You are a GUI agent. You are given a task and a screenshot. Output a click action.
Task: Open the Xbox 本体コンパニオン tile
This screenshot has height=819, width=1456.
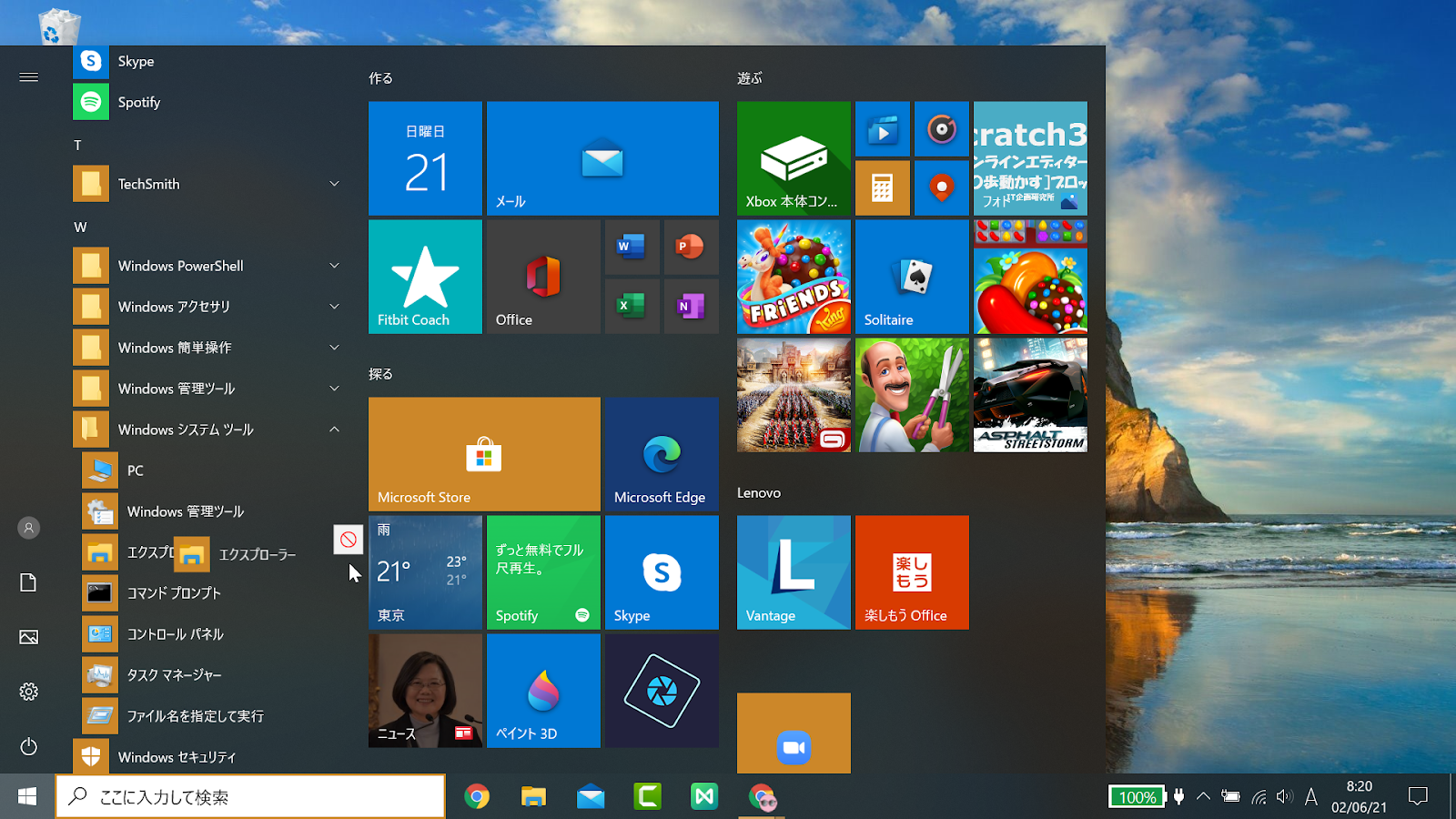click(x=794, y=158)
